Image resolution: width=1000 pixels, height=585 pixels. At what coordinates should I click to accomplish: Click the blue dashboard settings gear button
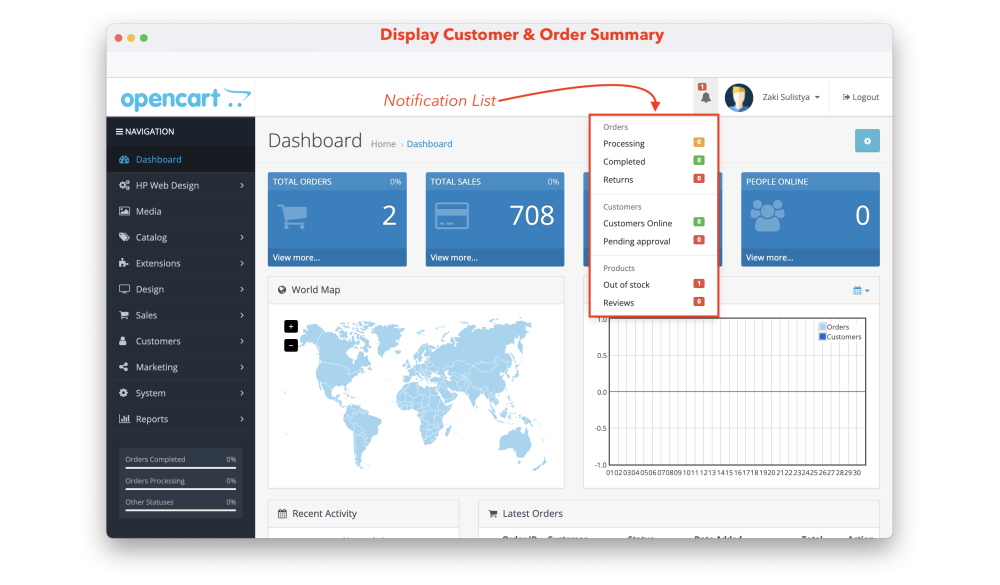pos(867,141)
